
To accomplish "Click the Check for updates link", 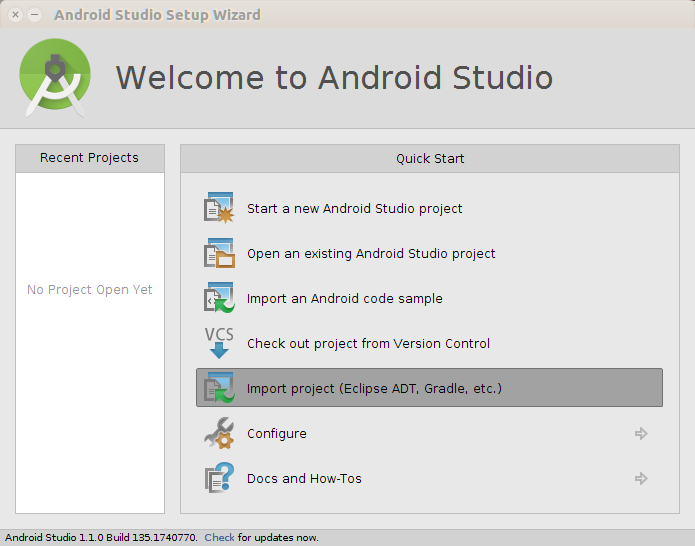I will (x=219, y=537).
